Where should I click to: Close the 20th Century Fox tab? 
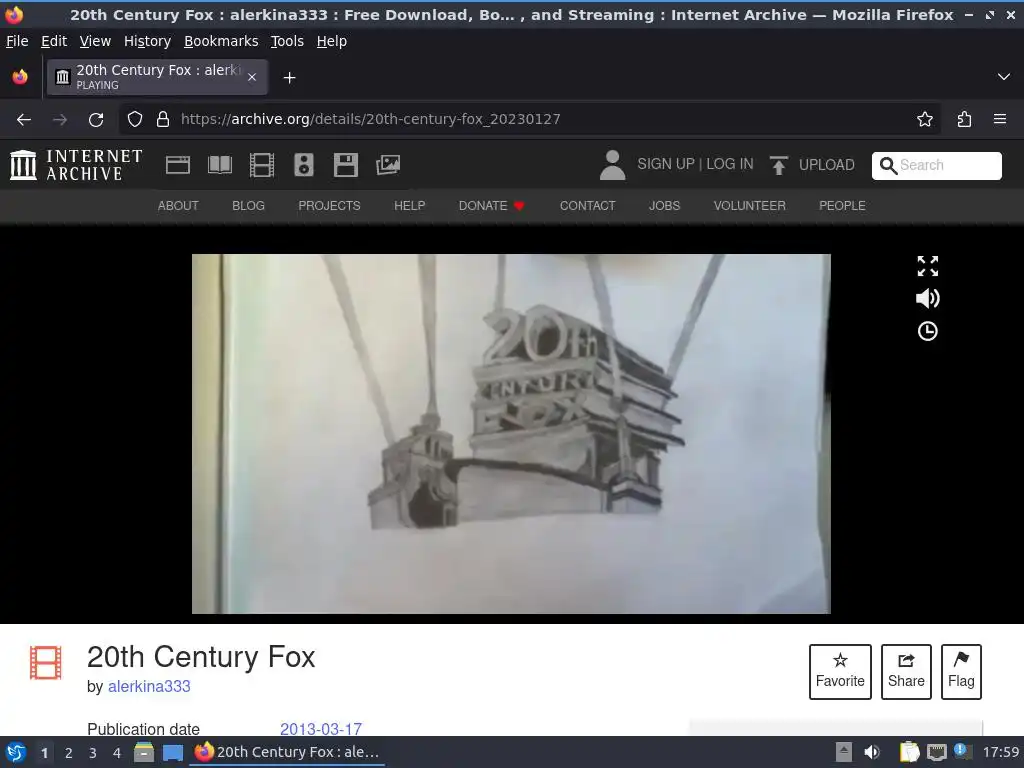click(251, 77)
